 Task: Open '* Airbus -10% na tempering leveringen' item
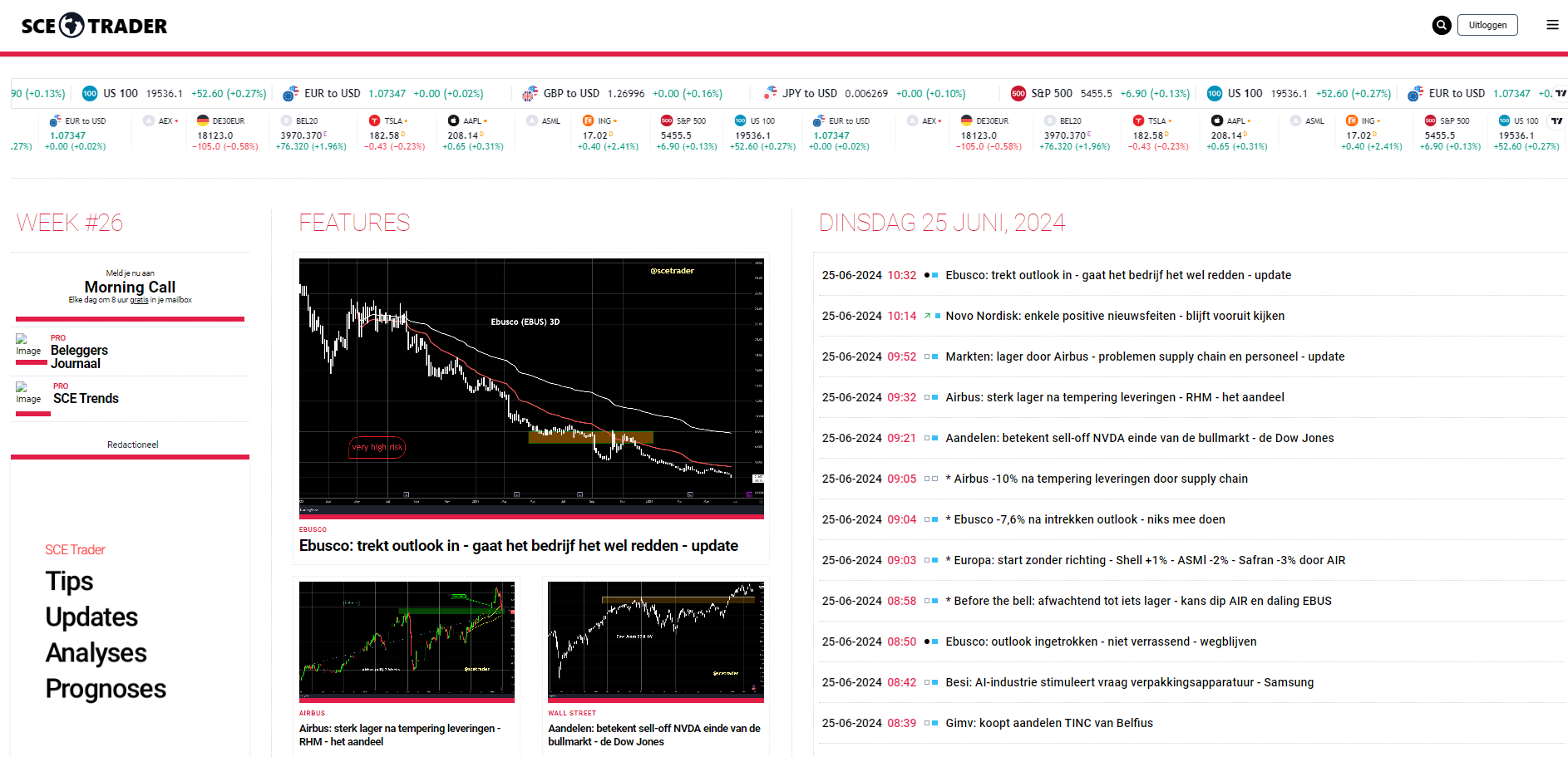[x=1097, y=479]
